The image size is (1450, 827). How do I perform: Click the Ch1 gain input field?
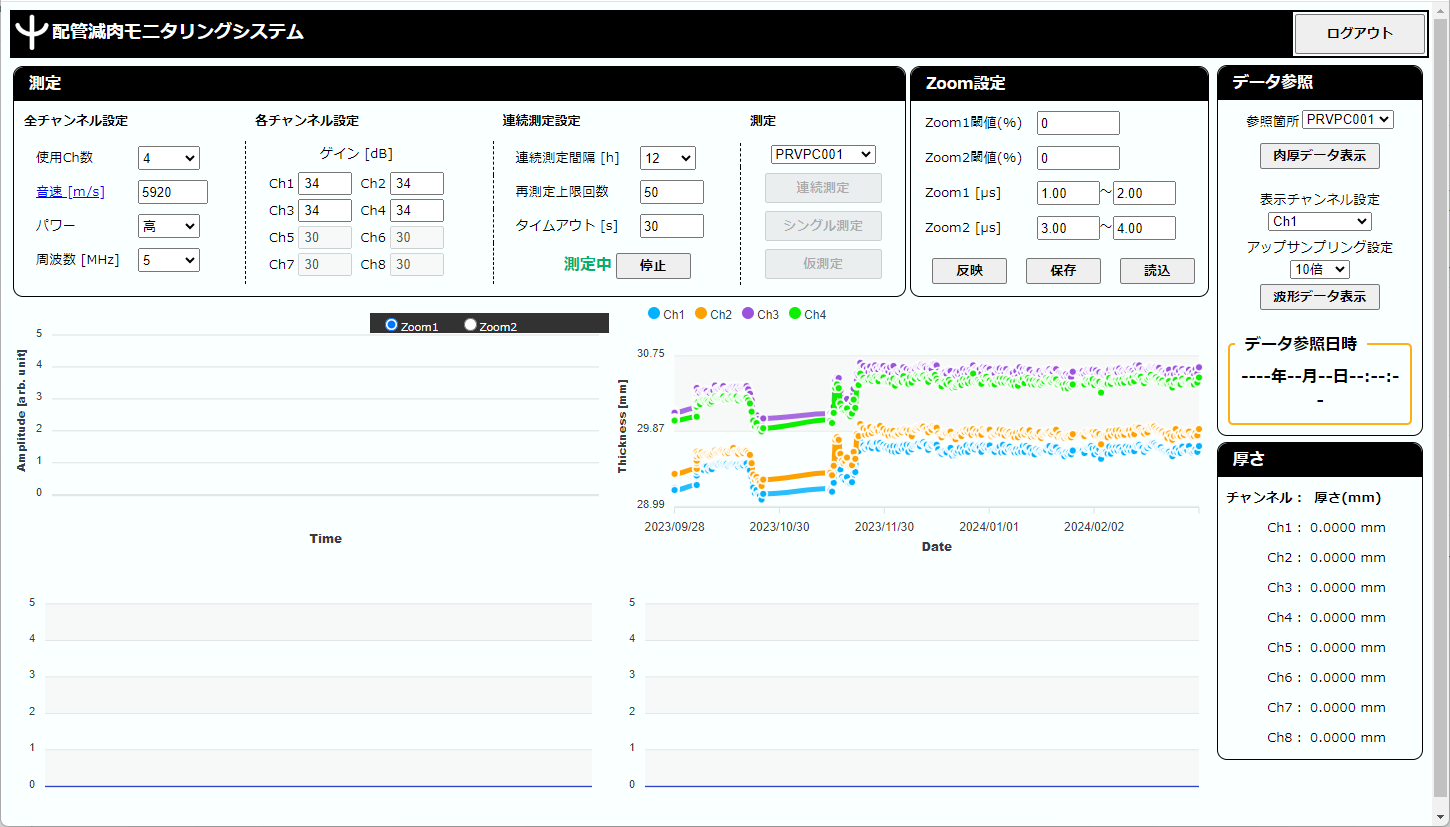coord(325,183)
